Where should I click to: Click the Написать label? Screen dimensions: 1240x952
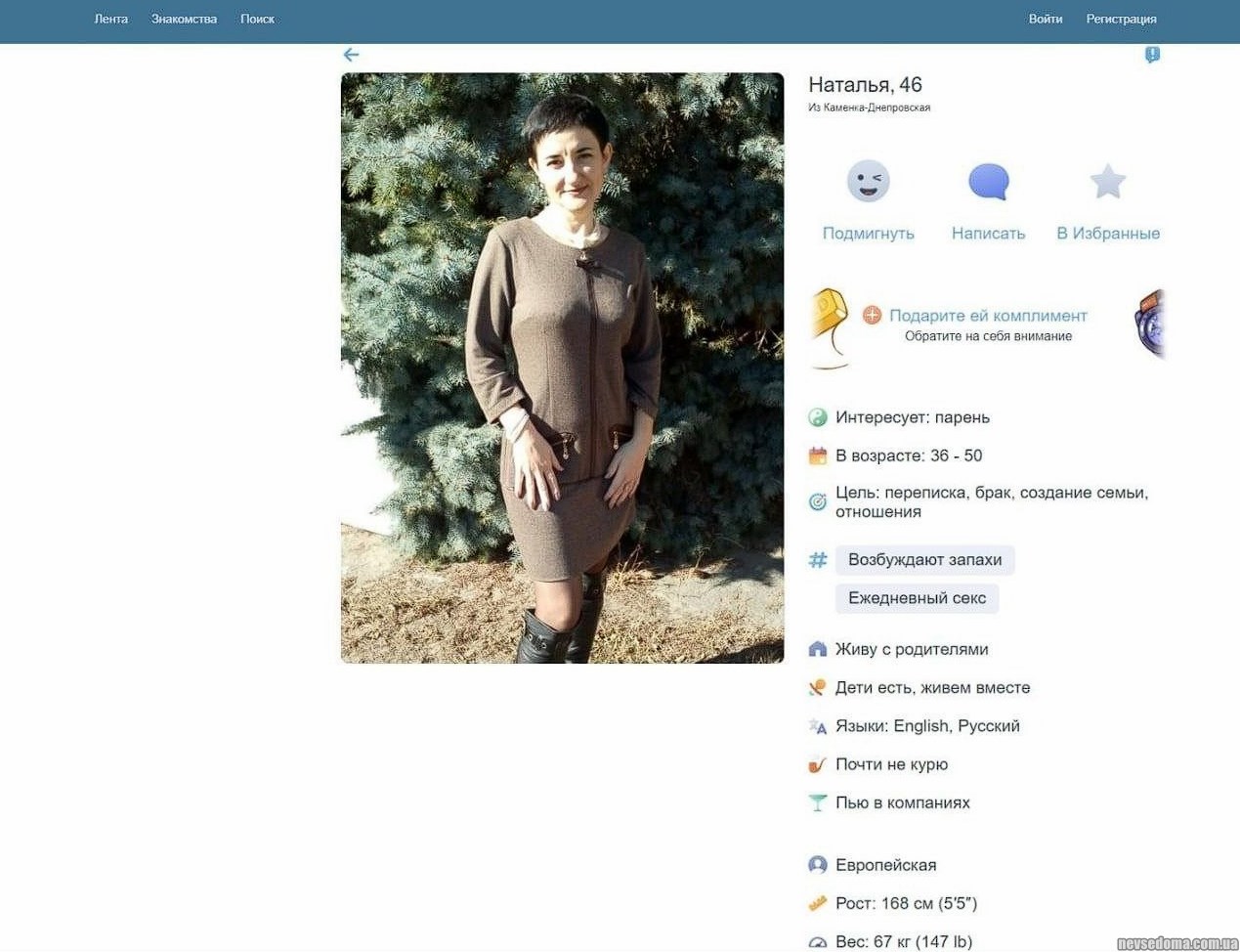pos(988,234)
